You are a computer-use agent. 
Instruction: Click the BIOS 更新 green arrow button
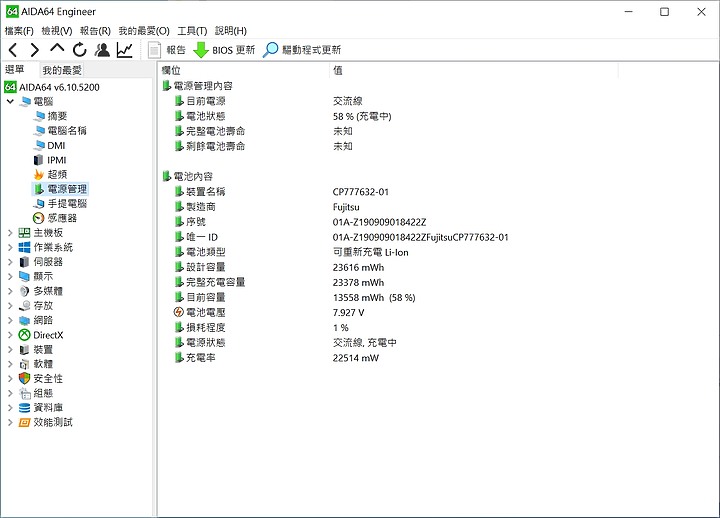pyautogui.click(x=224, y=50)
